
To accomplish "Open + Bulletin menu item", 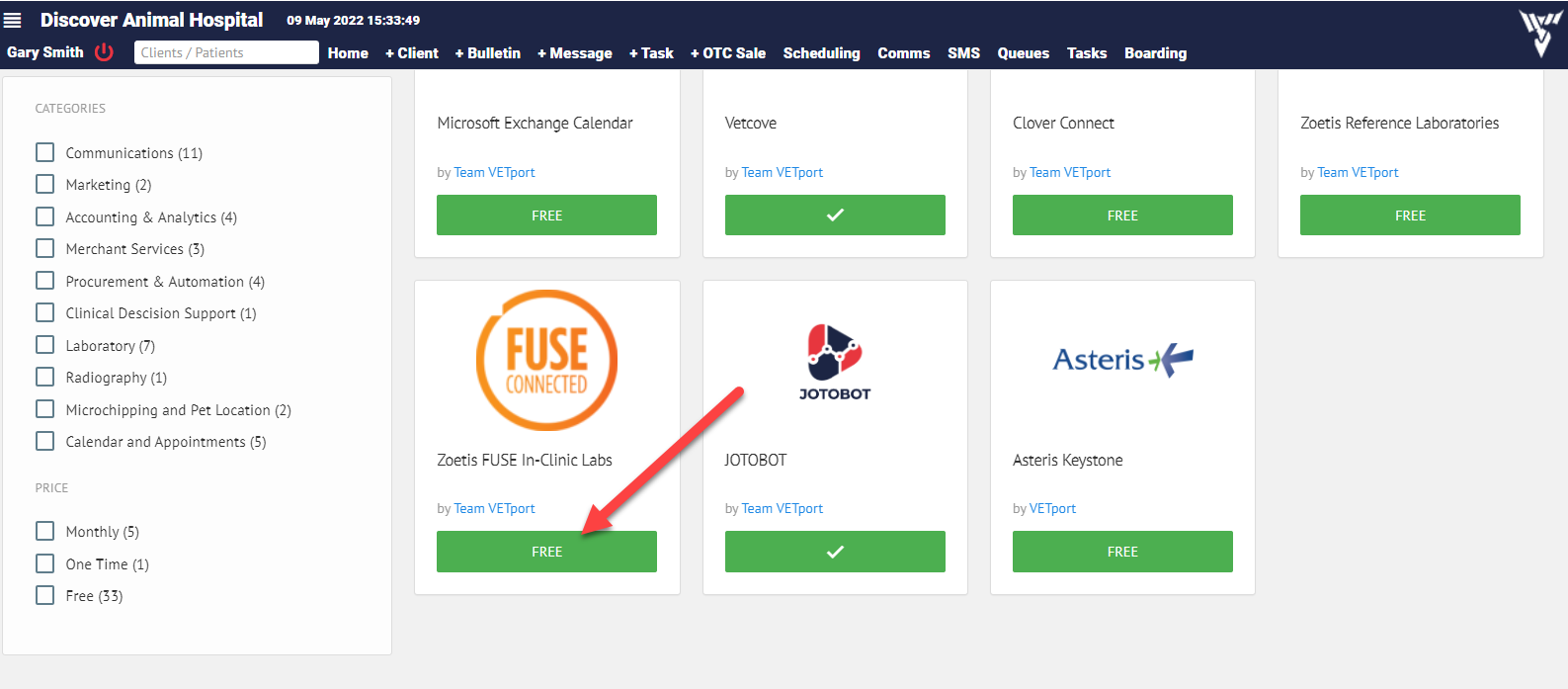I will (488, 53).
